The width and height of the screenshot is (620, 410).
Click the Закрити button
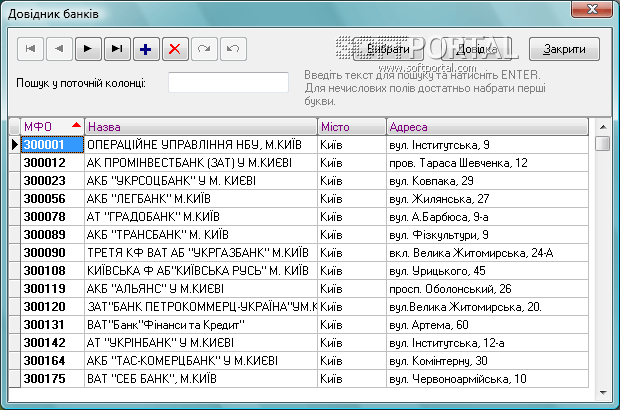pyautogui.click(x=564, y=49)
